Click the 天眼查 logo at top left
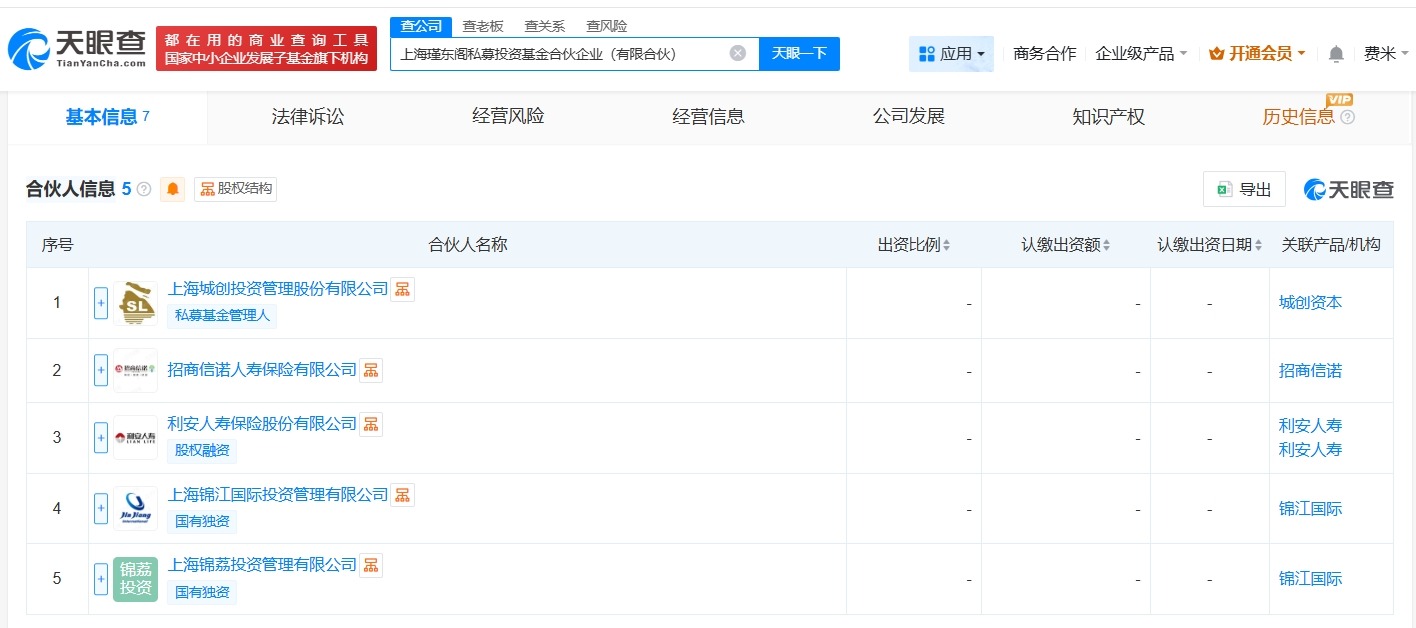1416x628 pixels. pyautogui.click(x=77, y=48)
